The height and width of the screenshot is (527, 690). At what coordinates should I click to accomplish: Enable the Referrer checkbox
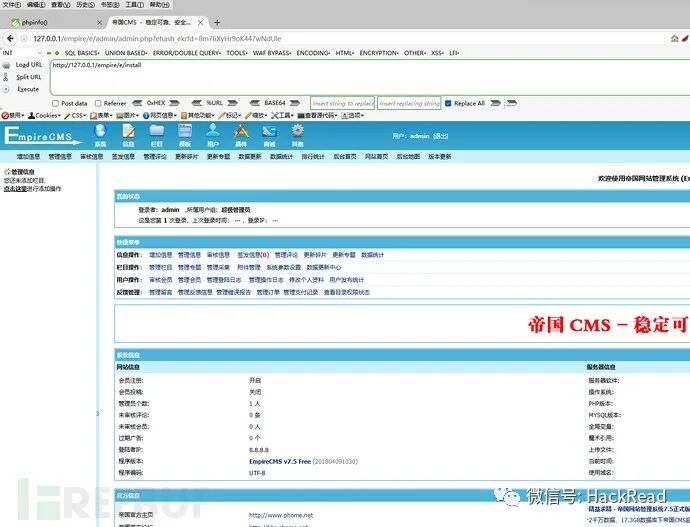click(x=98, y=103)
